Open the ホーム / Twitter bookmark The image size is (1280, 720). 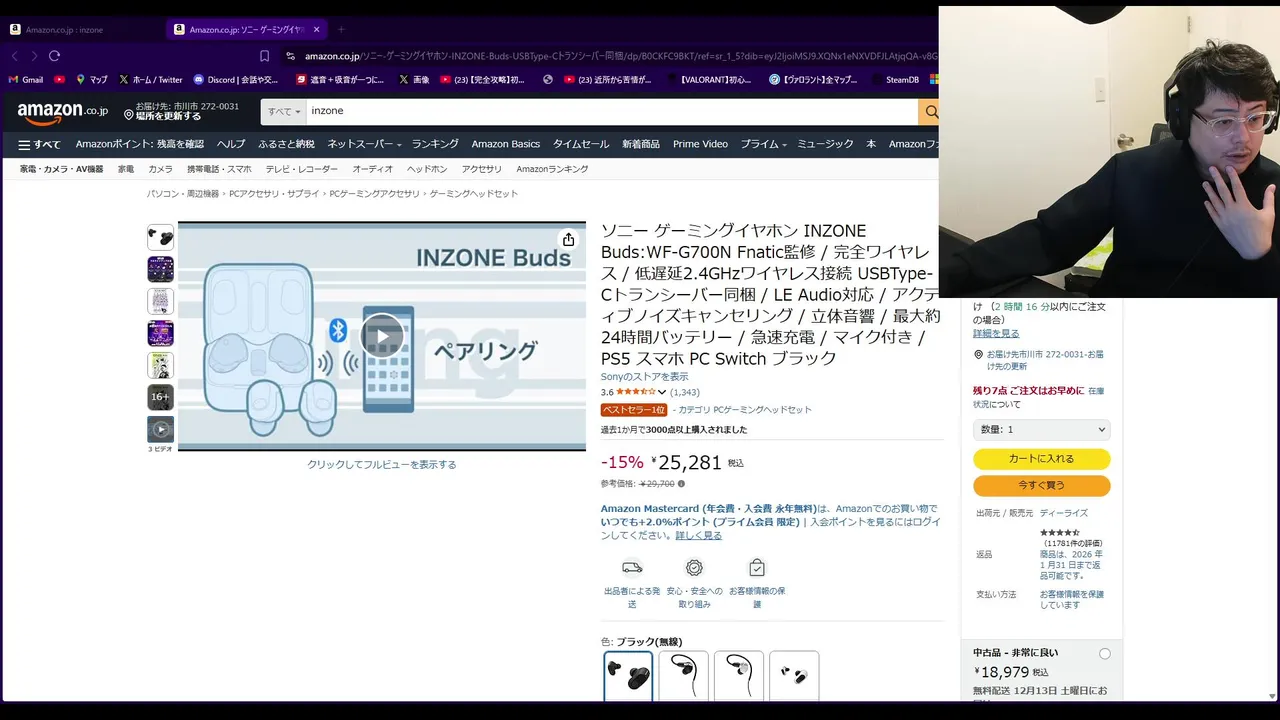pyautogui.click(x=151, y=79)
